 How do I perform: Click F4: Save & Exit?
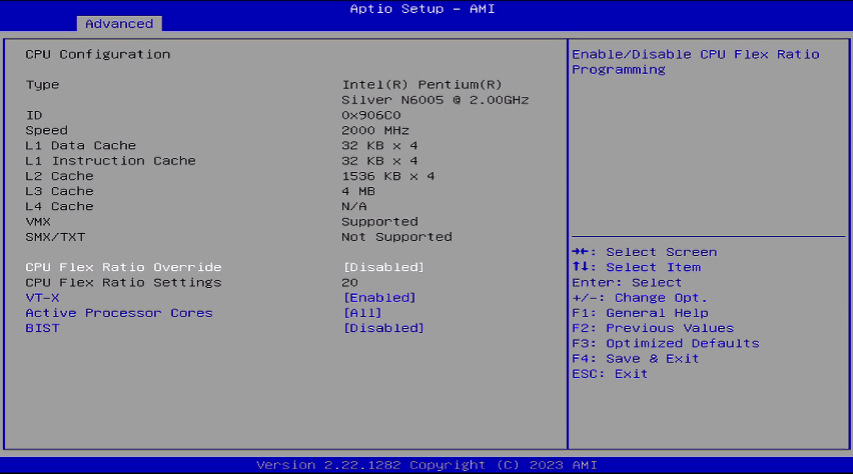click(x=635, y=359)
